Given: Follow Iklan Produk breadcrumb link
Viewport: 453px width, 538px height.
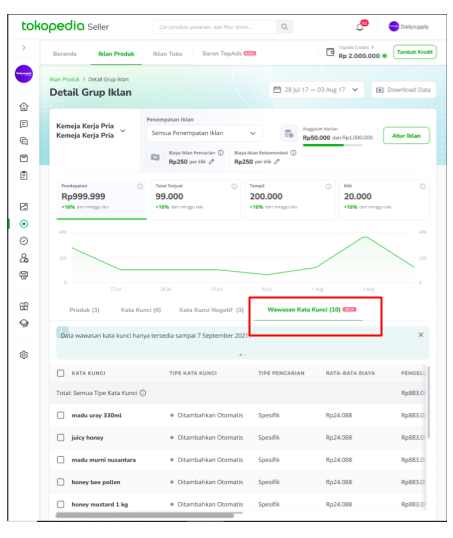Looking at the screenshot, I should (64, 79).
